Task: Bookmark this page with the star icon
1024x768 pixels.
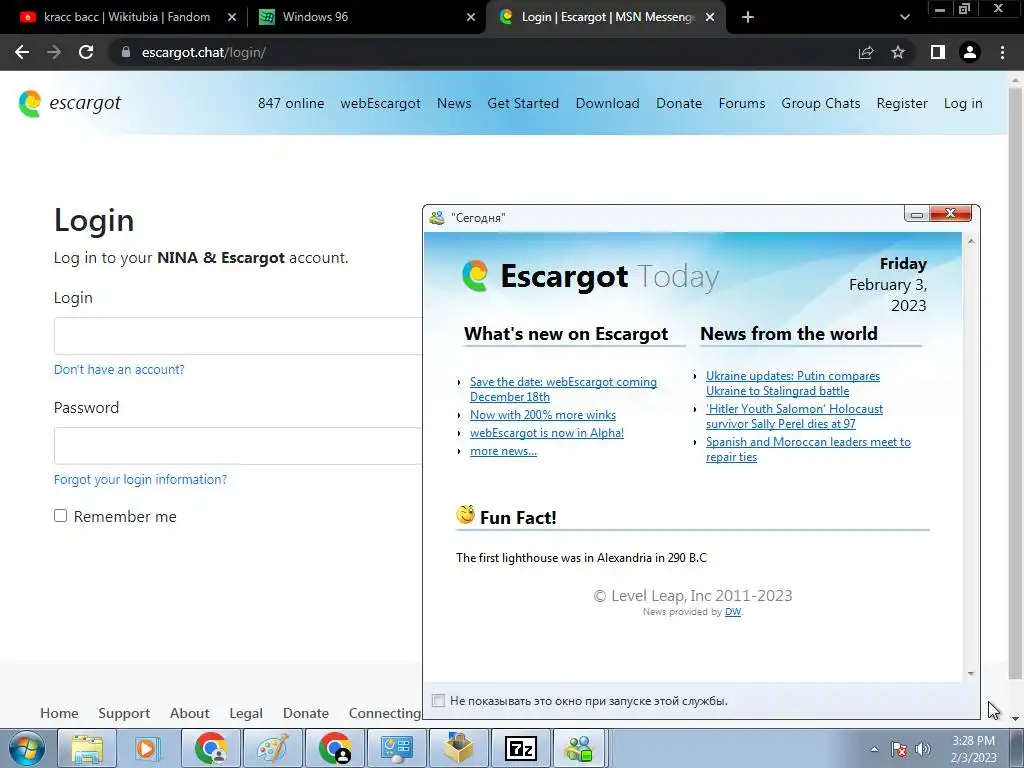Action: click(x=898, y=52)
